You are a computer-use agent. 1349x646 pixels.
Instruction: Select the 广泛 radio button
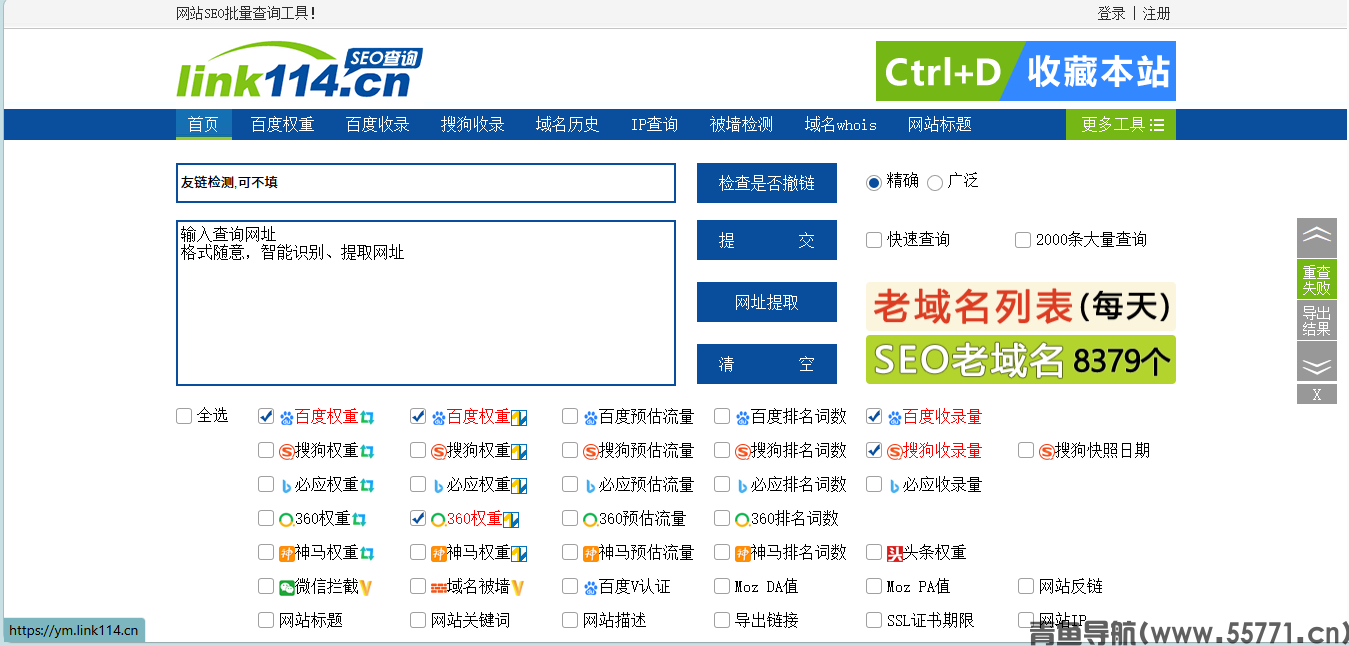click(x=935, y=182)
